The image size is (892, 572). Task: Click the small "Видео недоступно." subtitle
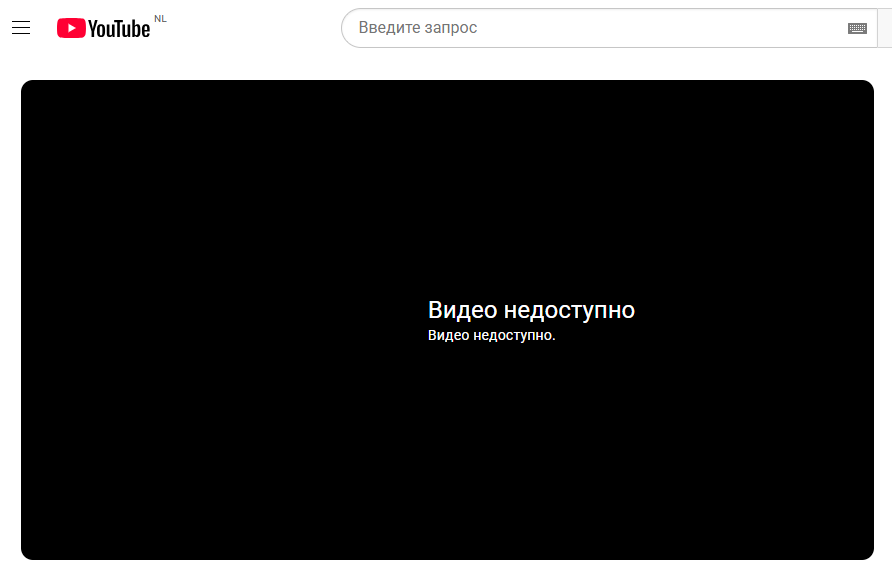click(491, 335)
